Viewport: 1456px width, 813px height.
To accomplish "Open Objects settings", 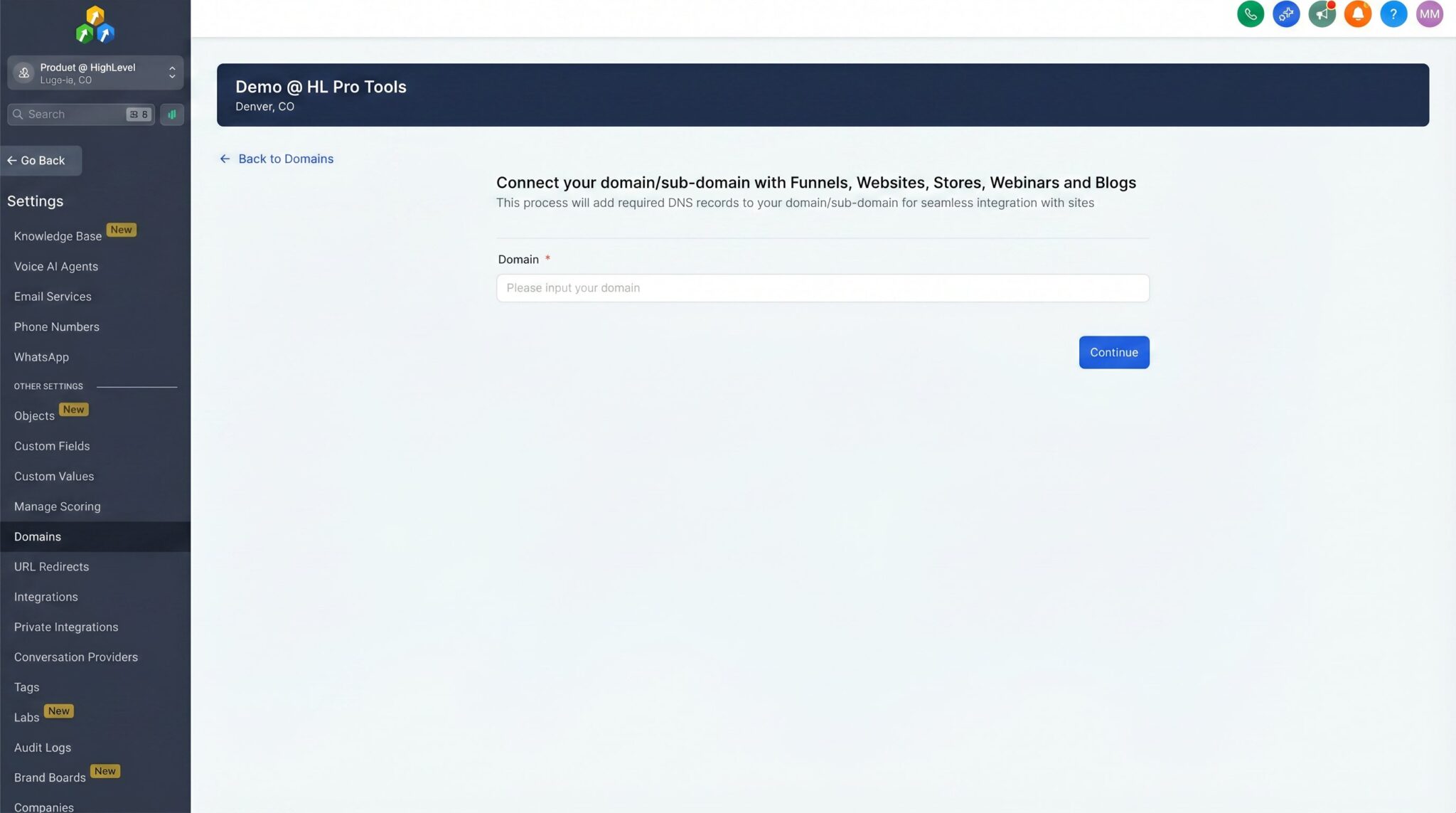I will click(34, 416).
